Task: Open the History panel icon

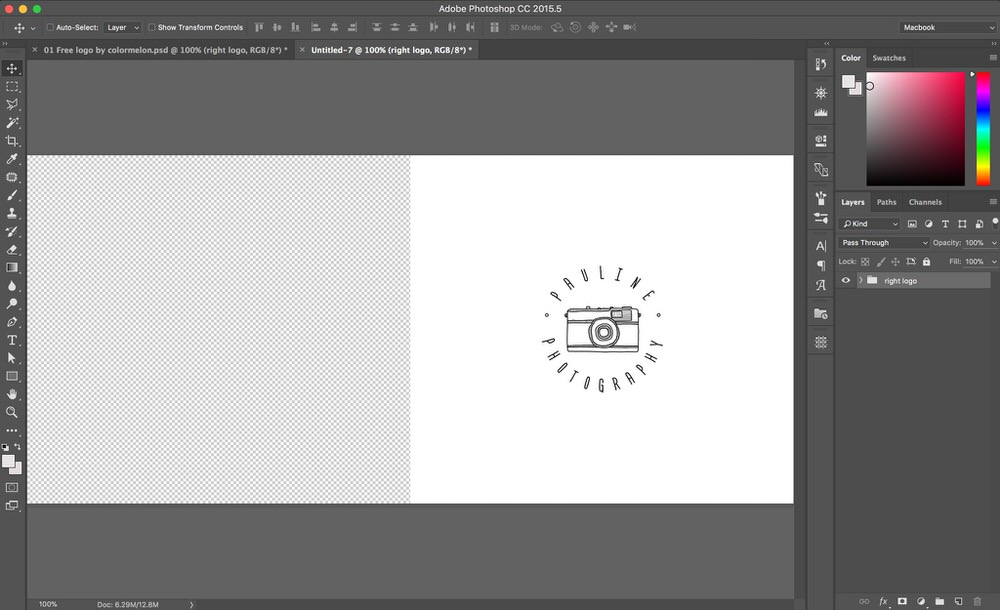Action: [821, 64]
